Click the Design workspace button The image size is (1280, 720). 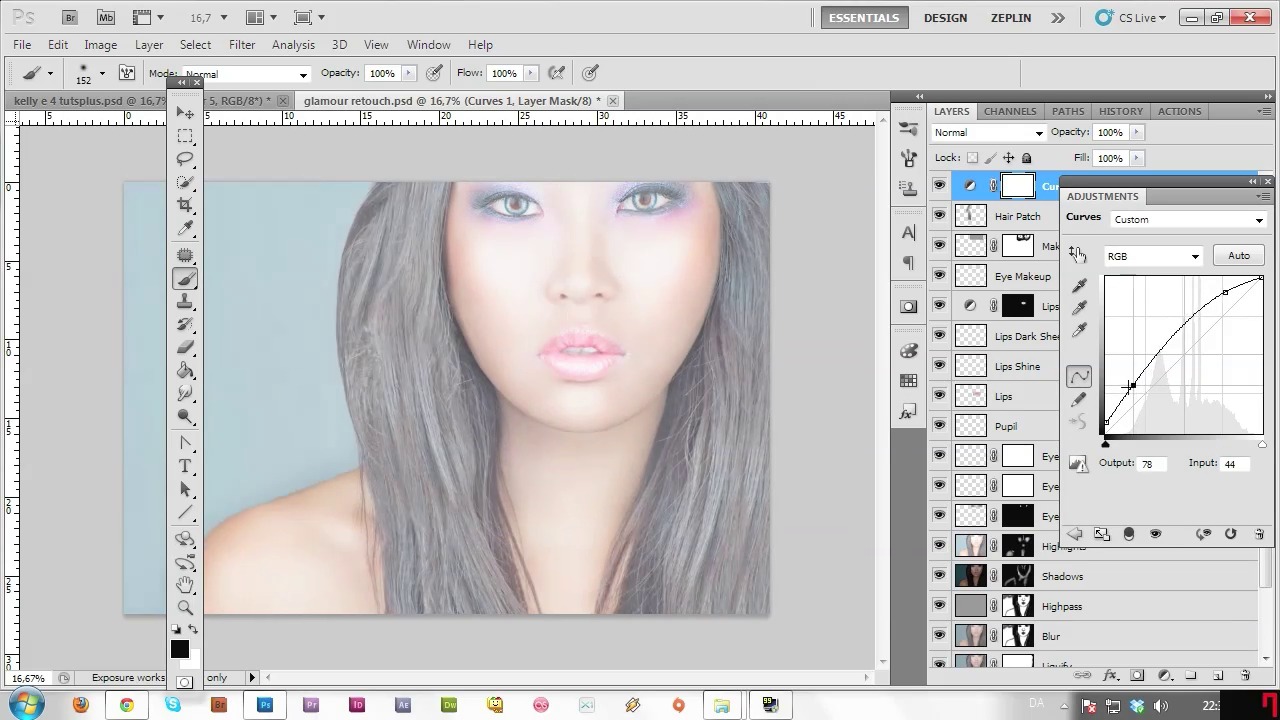945,18
